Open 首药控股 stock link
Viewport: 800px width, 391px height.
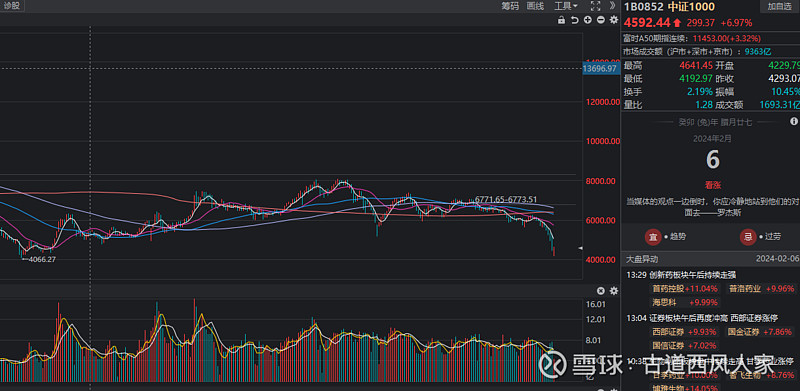point(668,288)
